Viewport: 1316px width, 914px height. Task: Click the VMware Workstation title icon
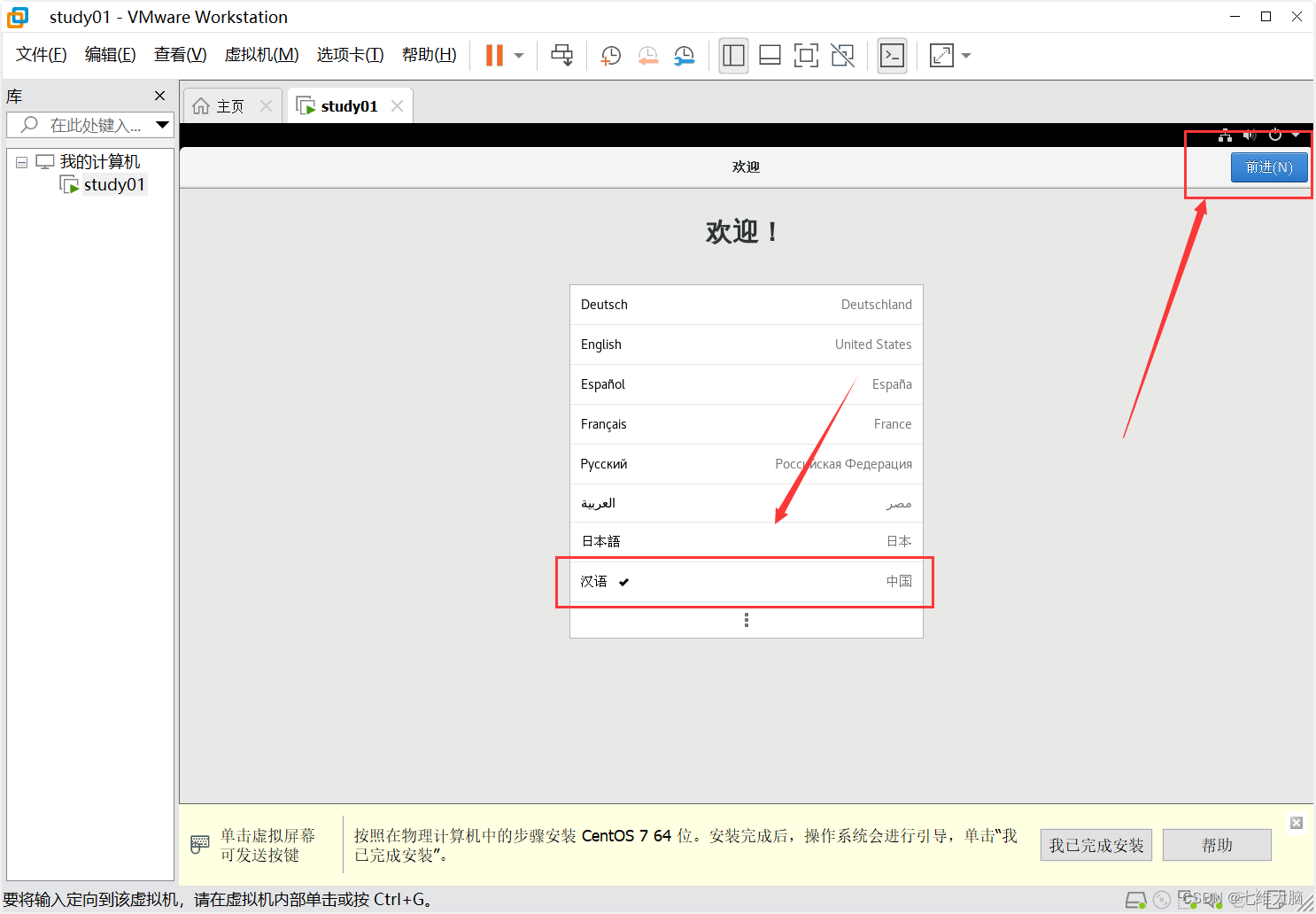(x=18, y=17)
